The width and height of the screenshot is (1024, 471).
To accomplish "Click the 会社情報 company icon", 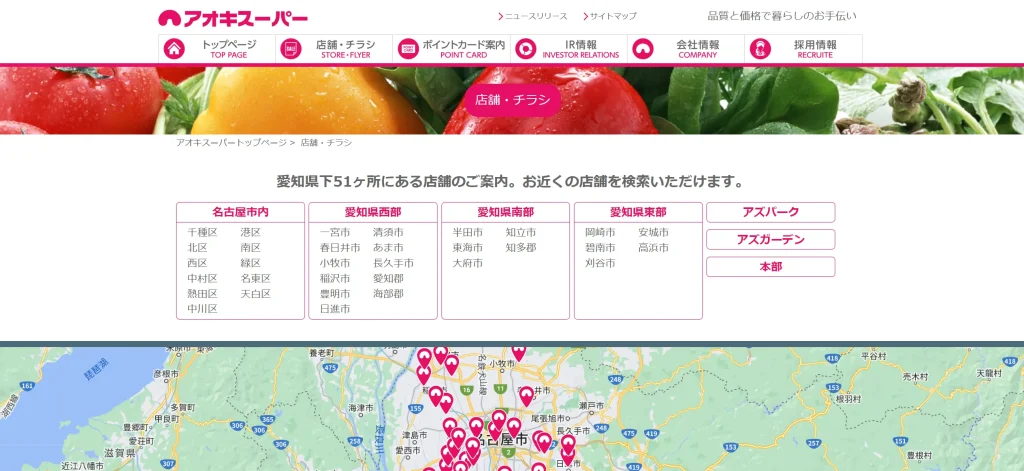I will (x=643, y=49).
